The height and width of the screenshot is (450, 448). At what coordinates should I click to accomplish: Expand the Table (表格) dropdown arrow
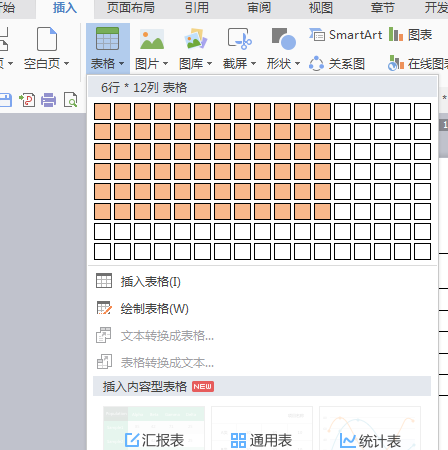tap(121, 63)
